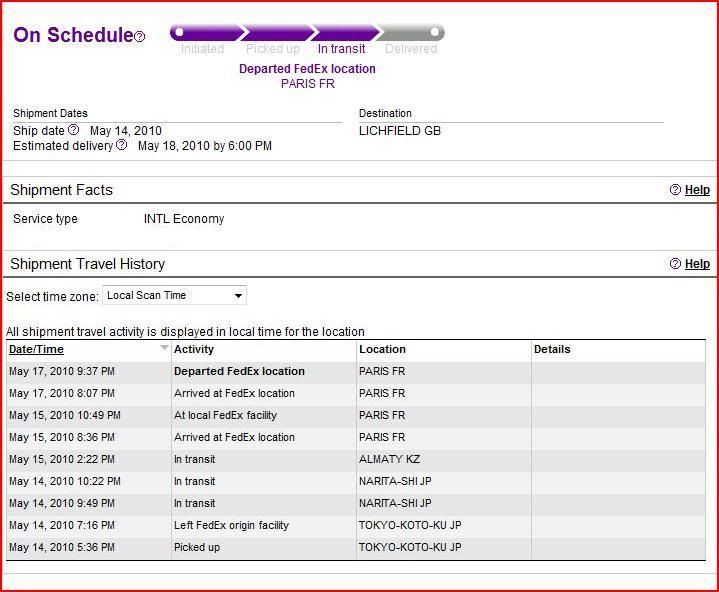
Task: Open the Local Scan Time time zone dropdown
Action: (175, 295)
